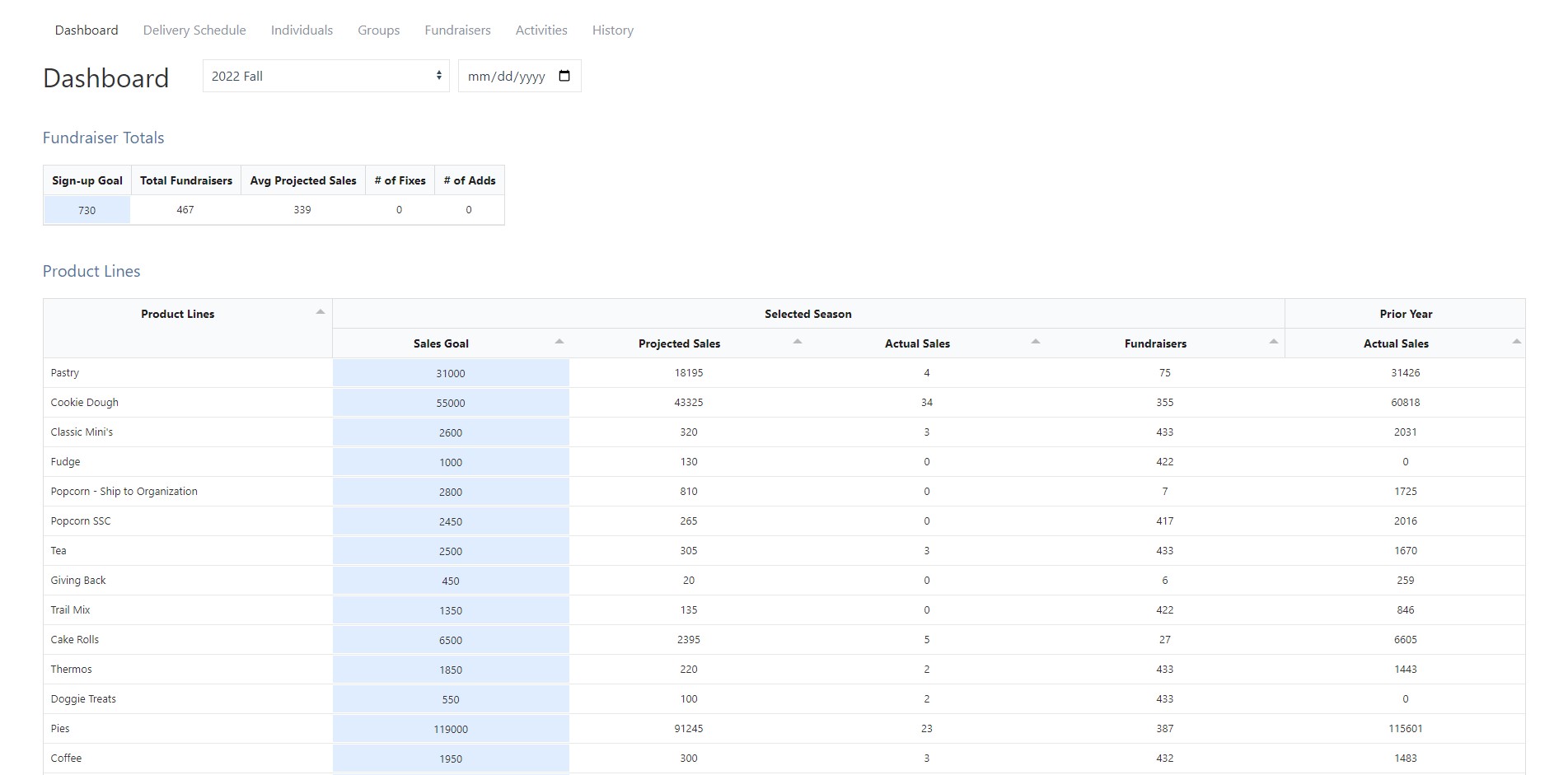Edit Doggie Treats sales goal 550
This screenshot has height=775, width=1568.
tap(451, 699)
